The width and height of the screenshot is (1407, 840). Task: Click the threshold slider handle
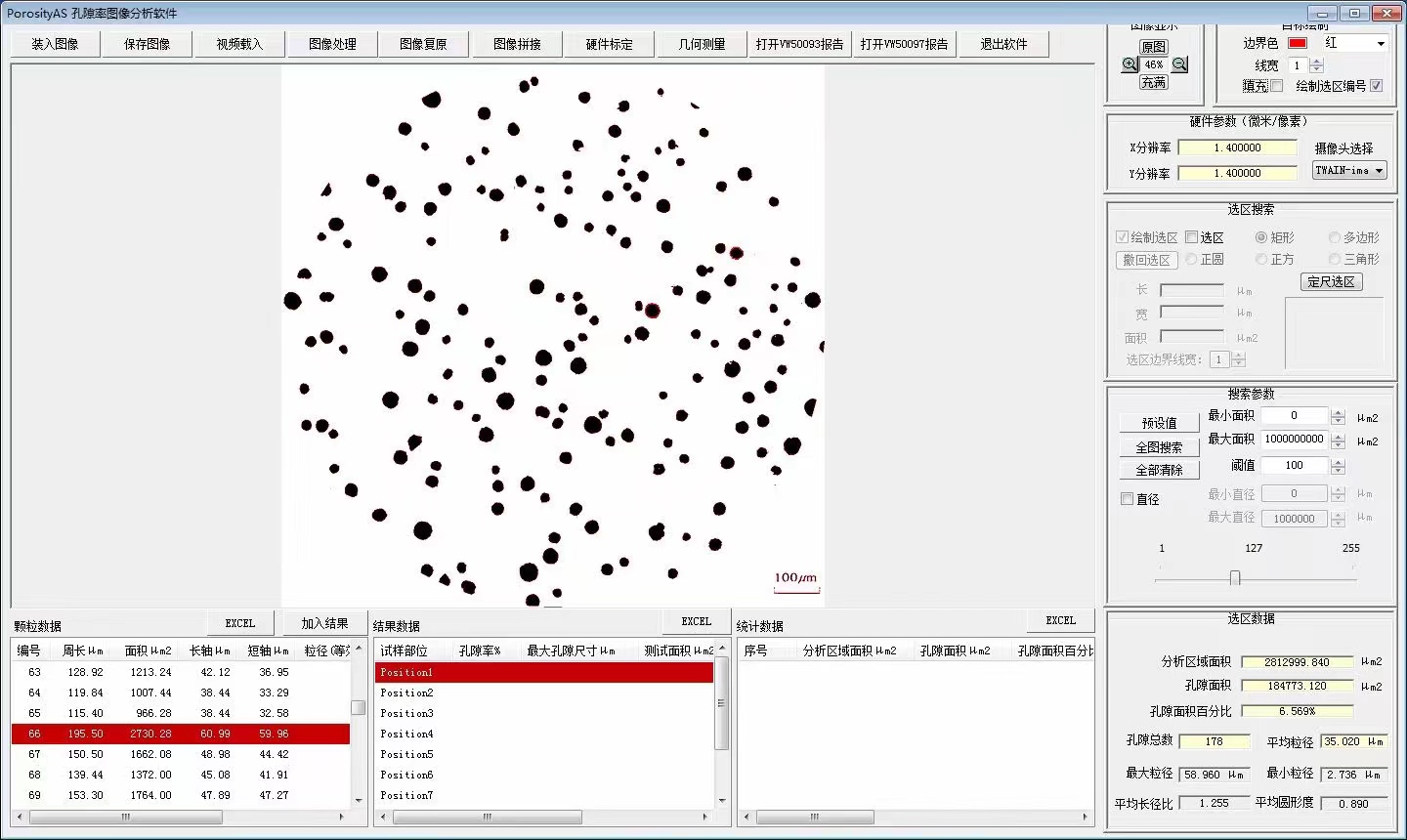[1235, 577]
